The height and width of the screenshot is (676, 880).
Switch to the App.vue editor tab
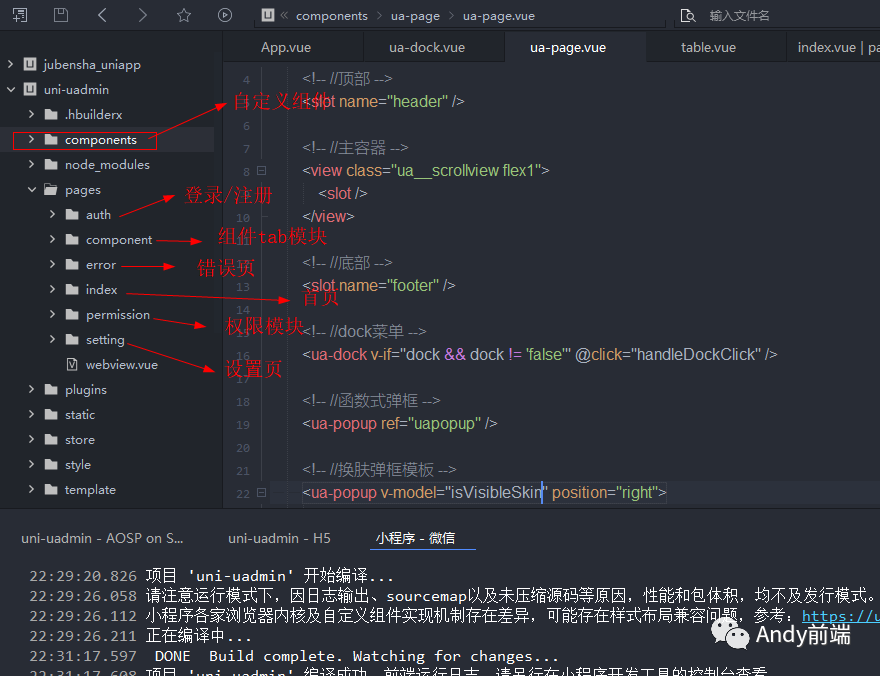(286, 47)
